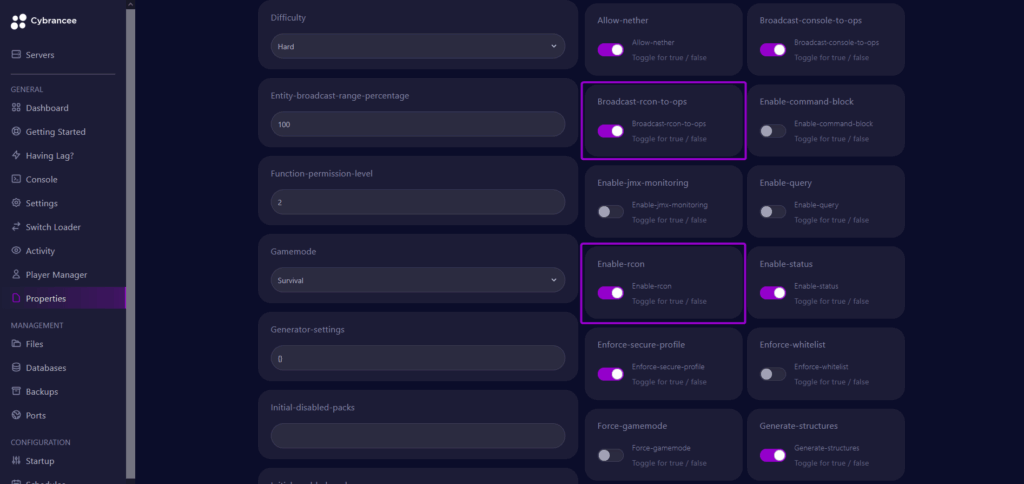Click the sidebar vertical scrollbar
The width and height of the screenshot is (1024, 484).
tap(131, 242)
